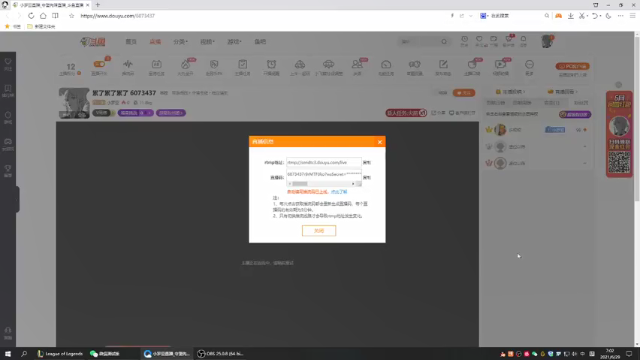Expand the video nav dropdown
The image size is (640, 360).
pyautogui.click(x=207, y=42)
